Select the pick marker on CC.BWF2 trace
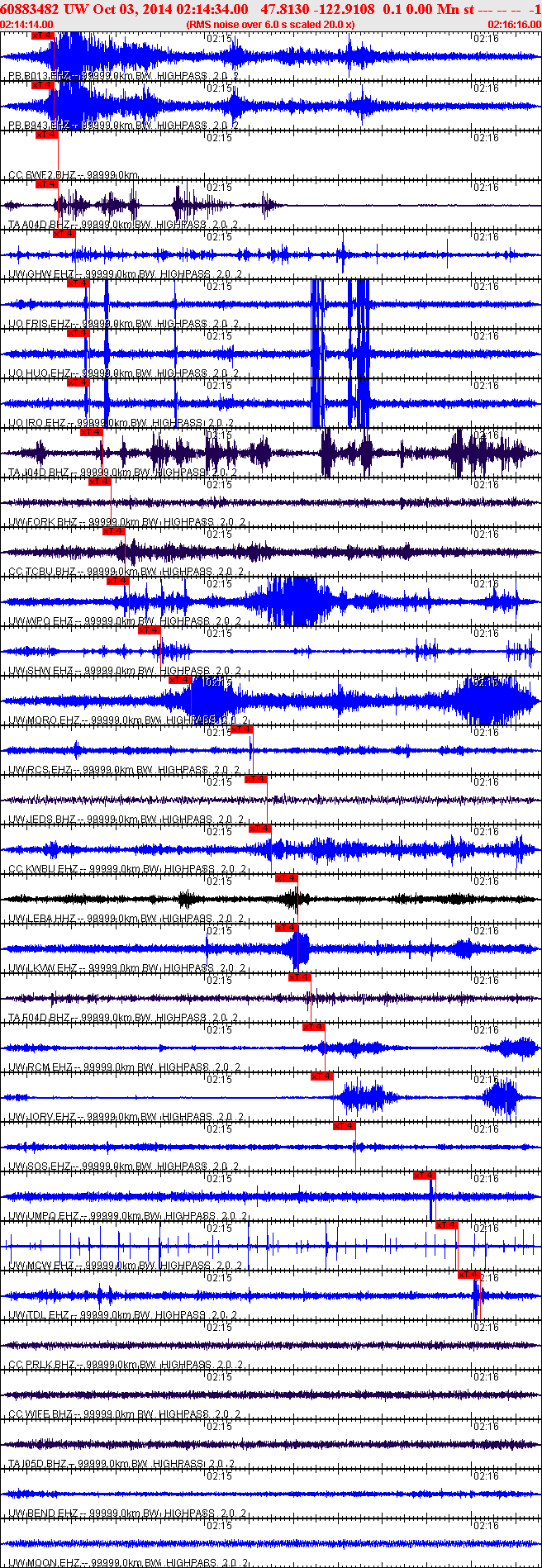This screenshot has height=1568, width=542. point(46,135)
